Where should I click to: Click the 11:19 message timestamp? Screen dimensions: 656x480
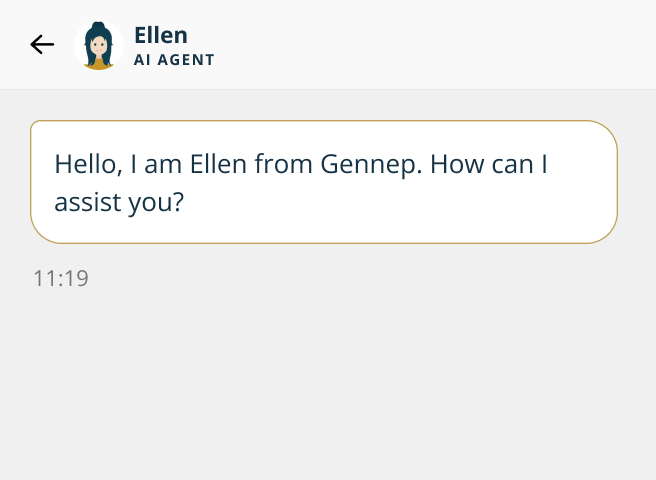[61, 278]
